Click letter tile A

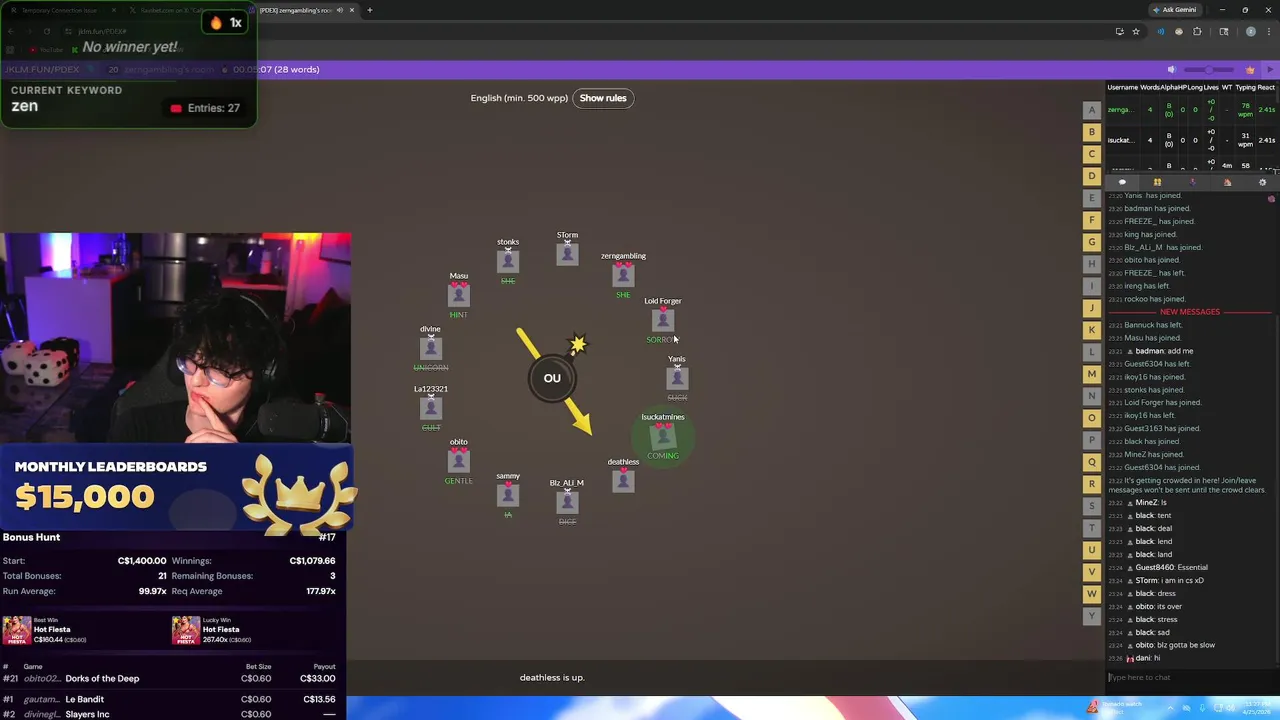pos(1092,110)
